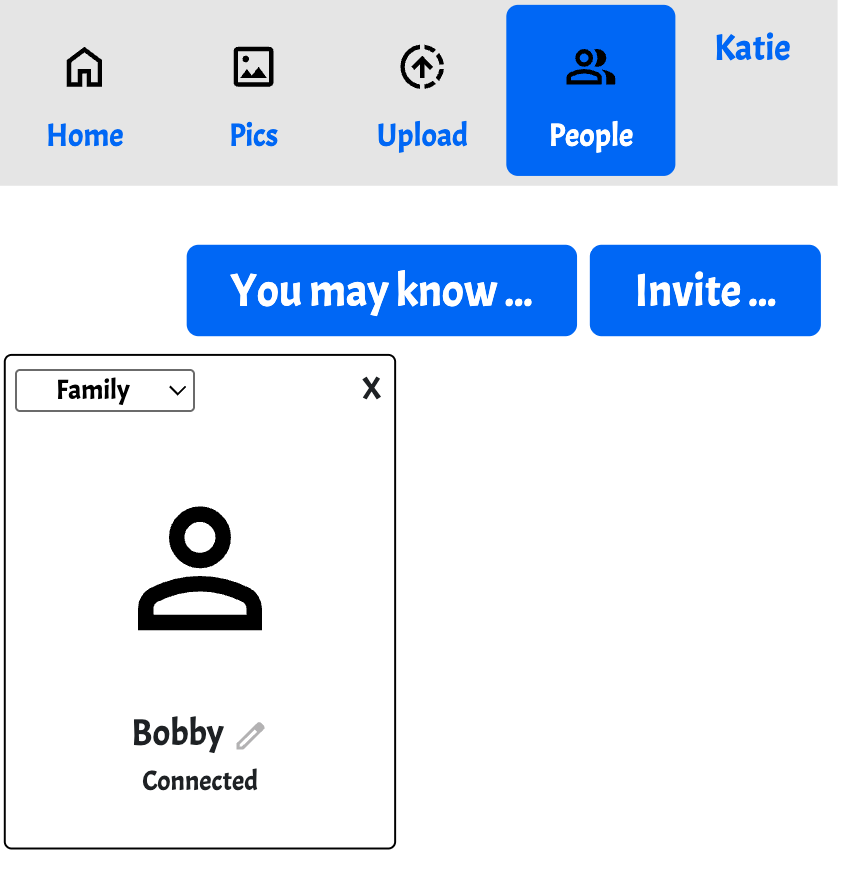
Task: Click the Upload circular arrow icon
Action: (422, 68)
